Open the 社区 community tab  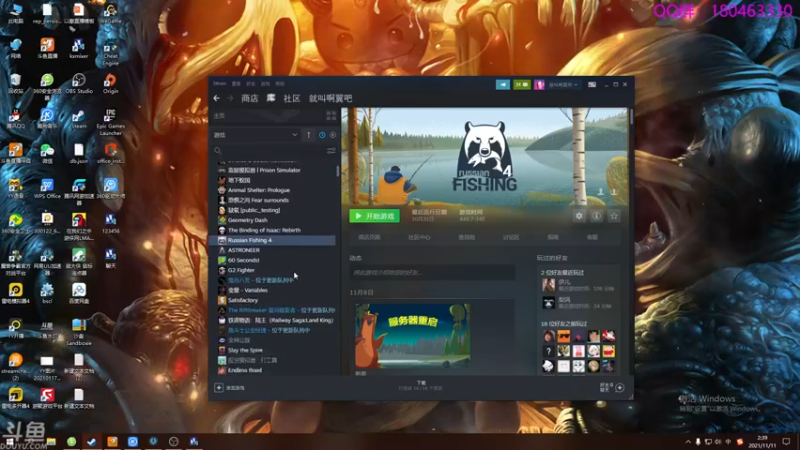point(292,98)
